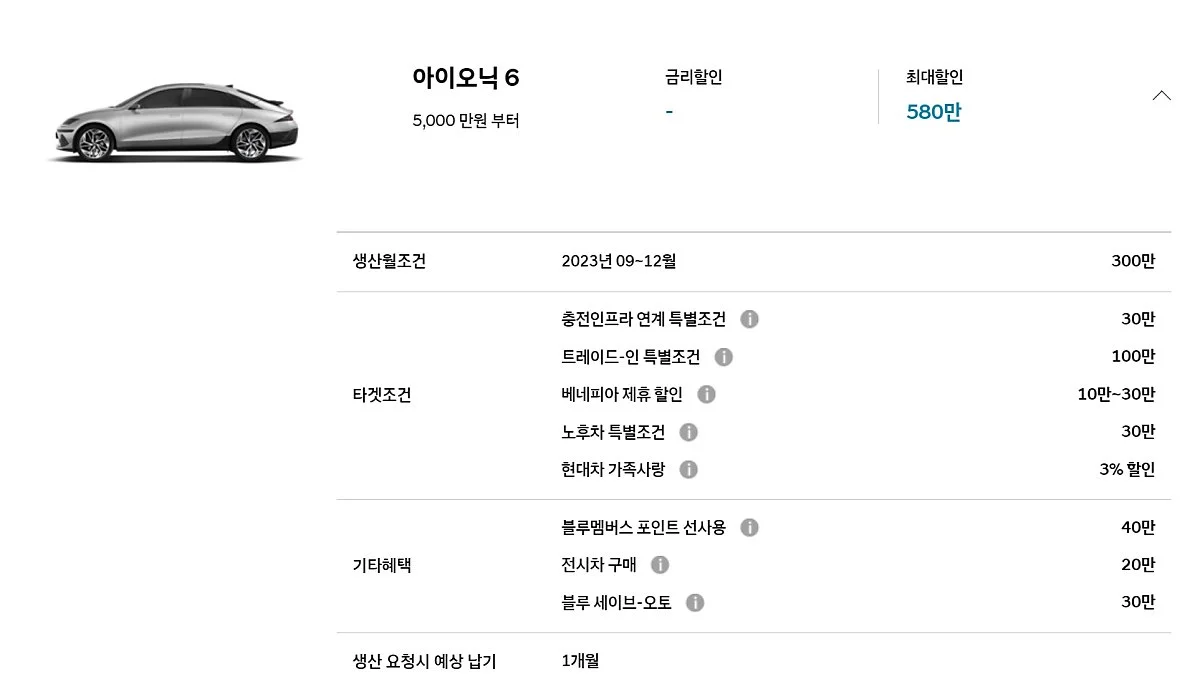1200x689 pixels.
Task: Open info for 블루멤버스 포인트 선사용
Action: point(749,527)
